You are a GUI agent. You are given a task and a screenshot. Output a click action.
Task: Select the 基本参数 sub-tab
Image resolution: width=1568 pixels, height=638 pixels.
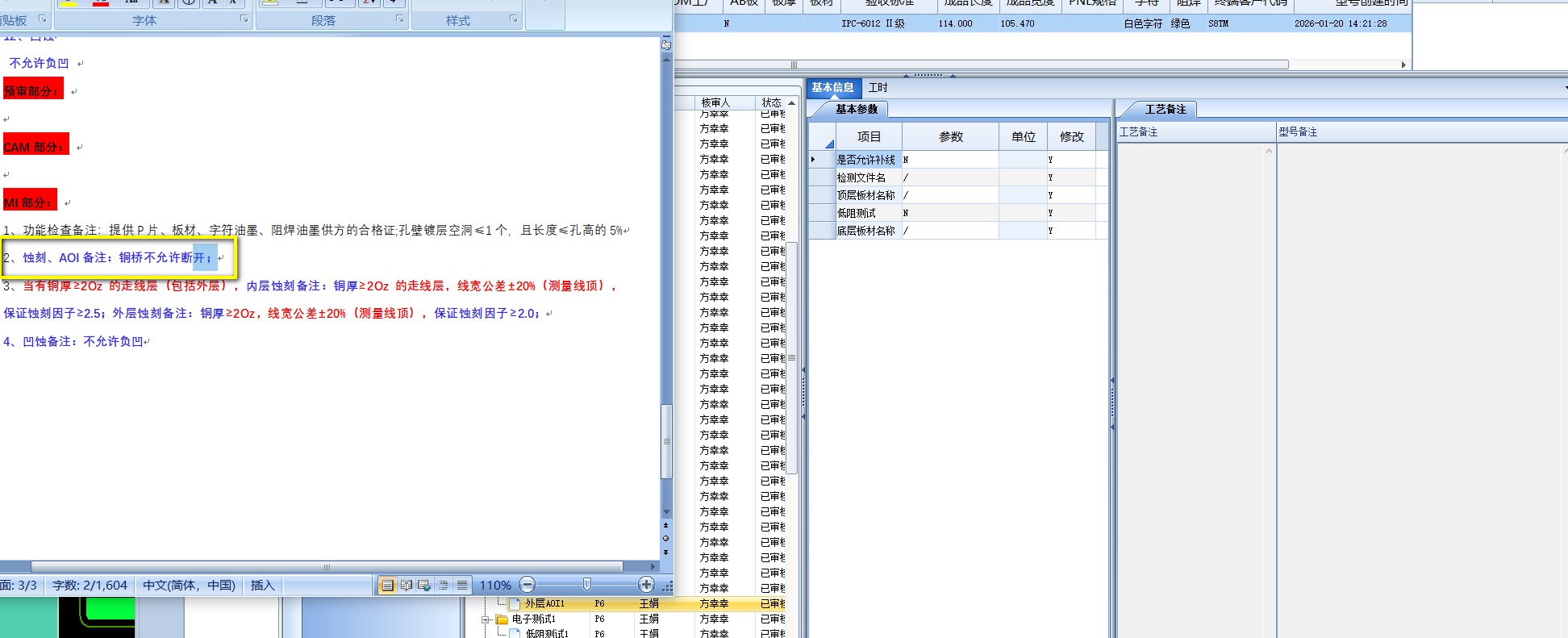click(856, 109)
